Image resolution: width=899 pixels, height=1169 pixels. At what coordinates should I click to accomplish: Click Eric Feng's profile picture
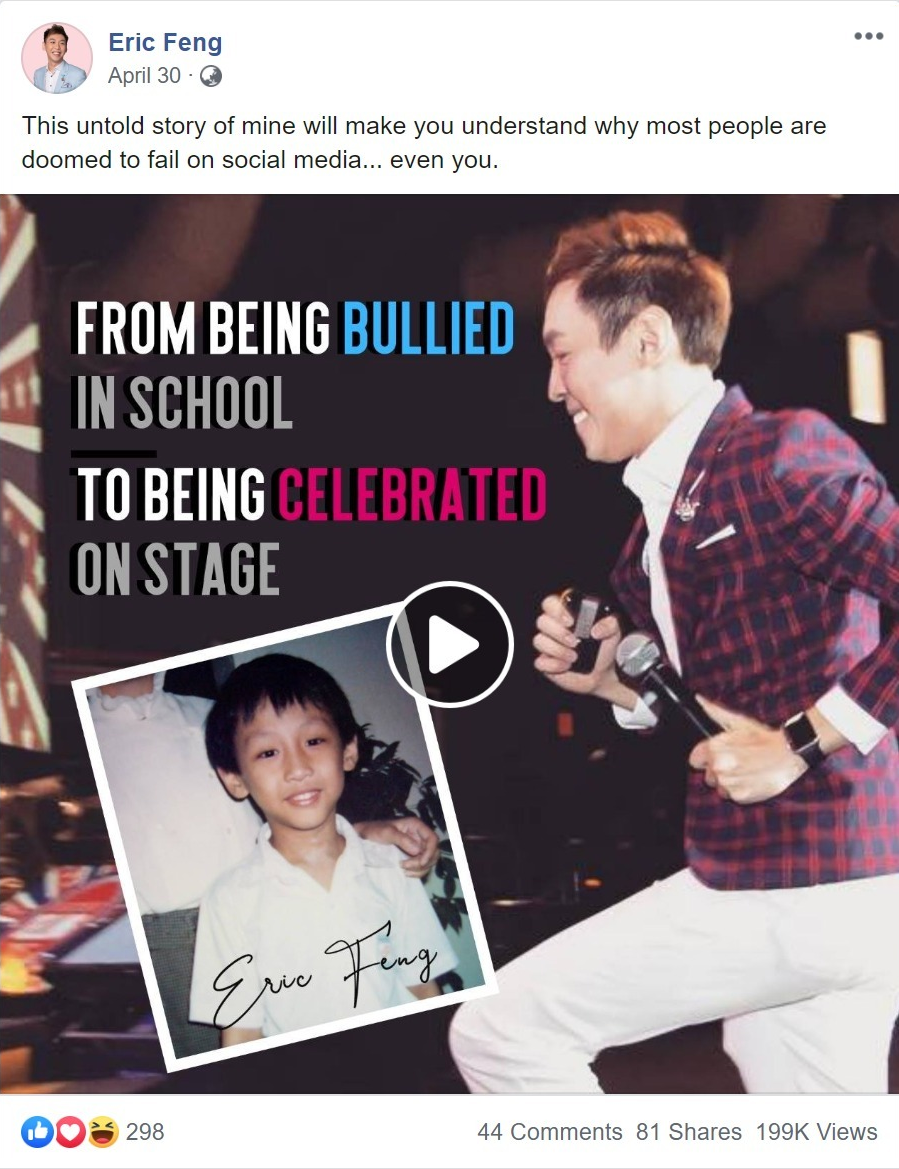point(57,57)
